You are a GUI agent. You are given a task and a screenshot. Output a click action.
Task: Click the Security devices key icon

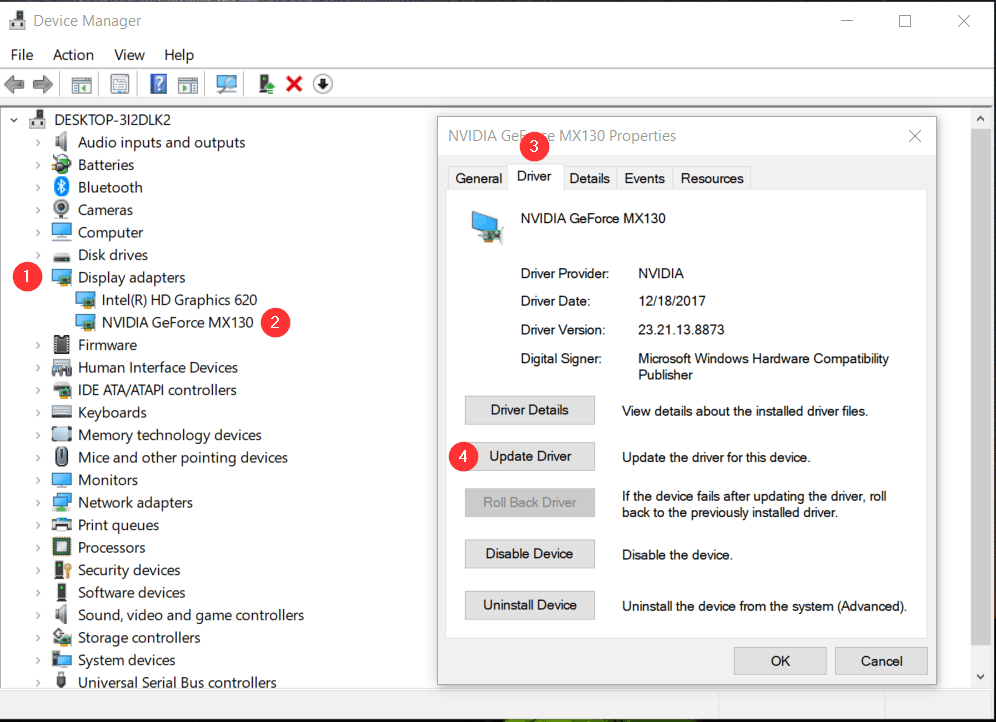[62, 569]
